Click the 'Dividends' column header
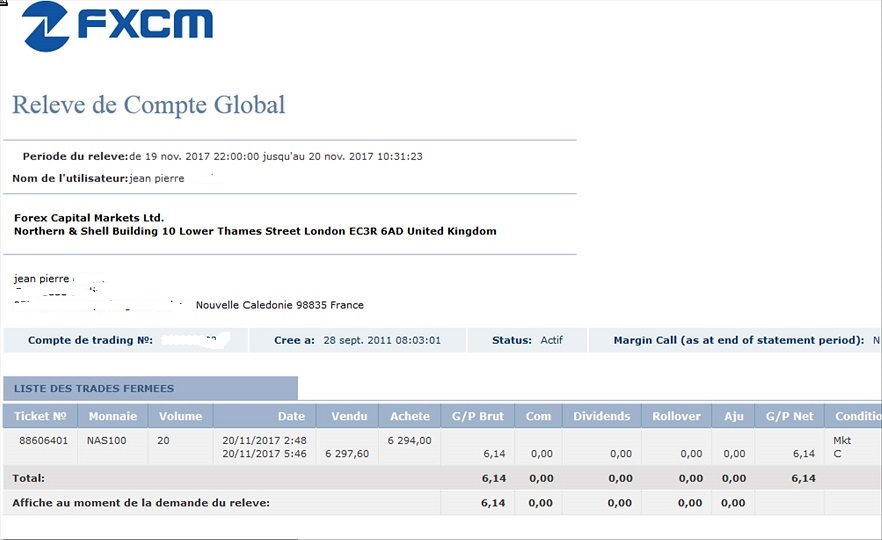The image size is (882, 540). [x=602, y=416]
